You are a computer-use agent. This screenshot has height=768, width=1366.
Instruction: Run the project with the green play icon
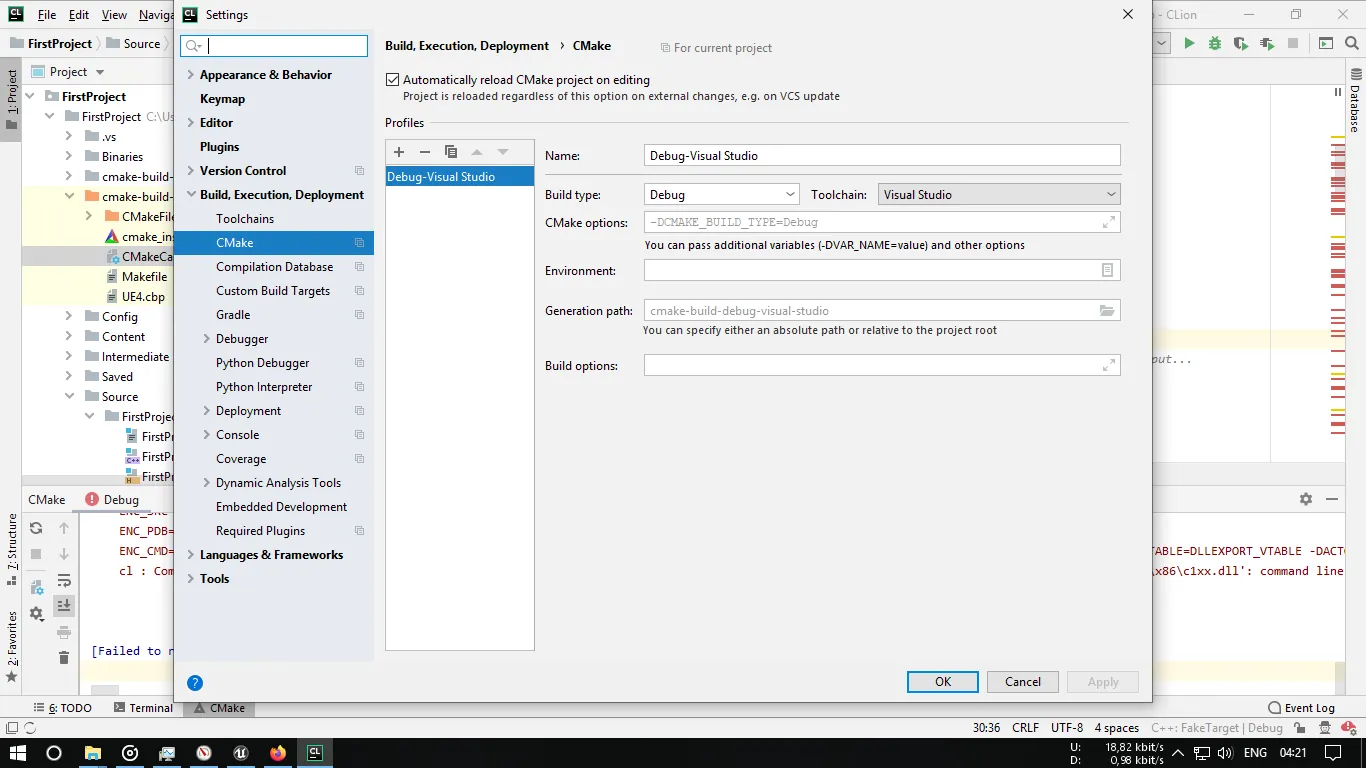click(1189, 43)
